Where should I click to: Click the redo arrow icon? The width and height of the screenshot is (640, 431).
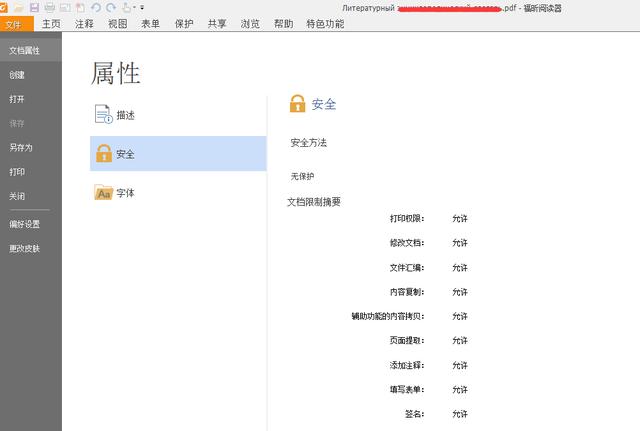[111, 7]
